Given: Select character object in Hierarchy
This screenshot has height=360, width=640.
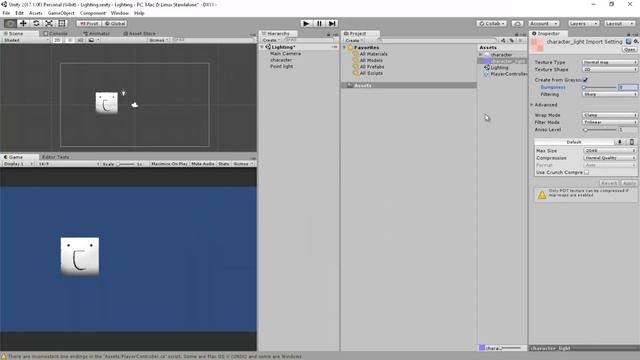Looking at the screenshot, I should point(281,60).
